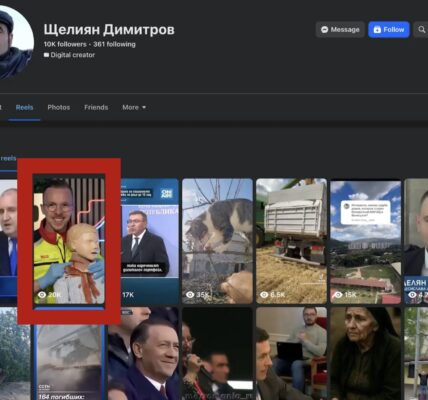This screenshot has height=400, width=428.
Task: Click the blue Follow button
Action: (389, 30)
